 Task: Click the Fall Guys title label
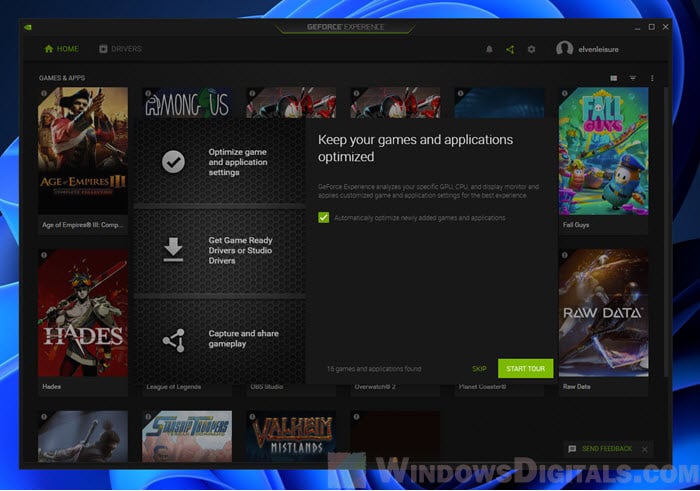point(575,225)
